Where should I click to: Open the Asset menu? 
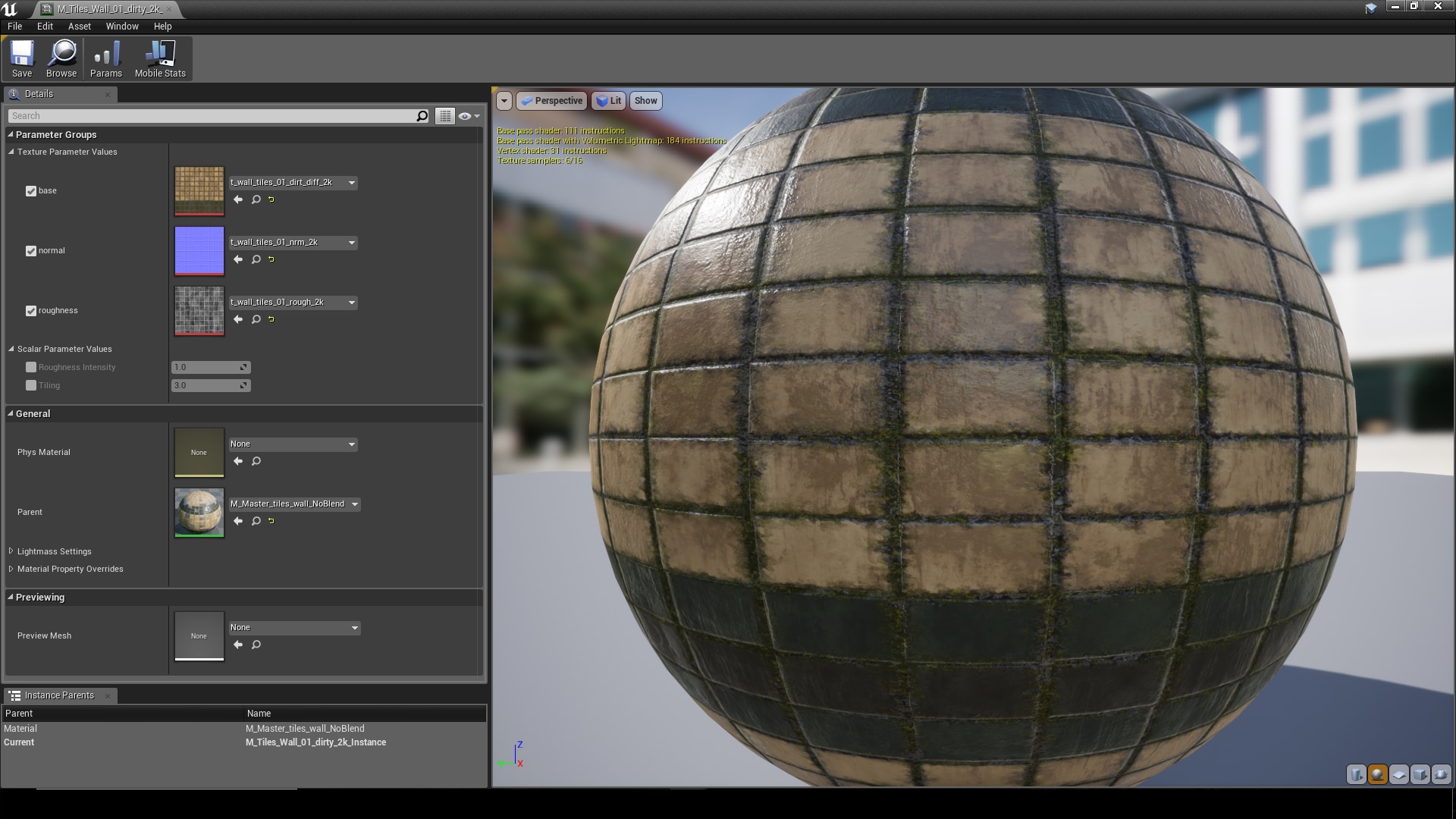click(79, 26)
